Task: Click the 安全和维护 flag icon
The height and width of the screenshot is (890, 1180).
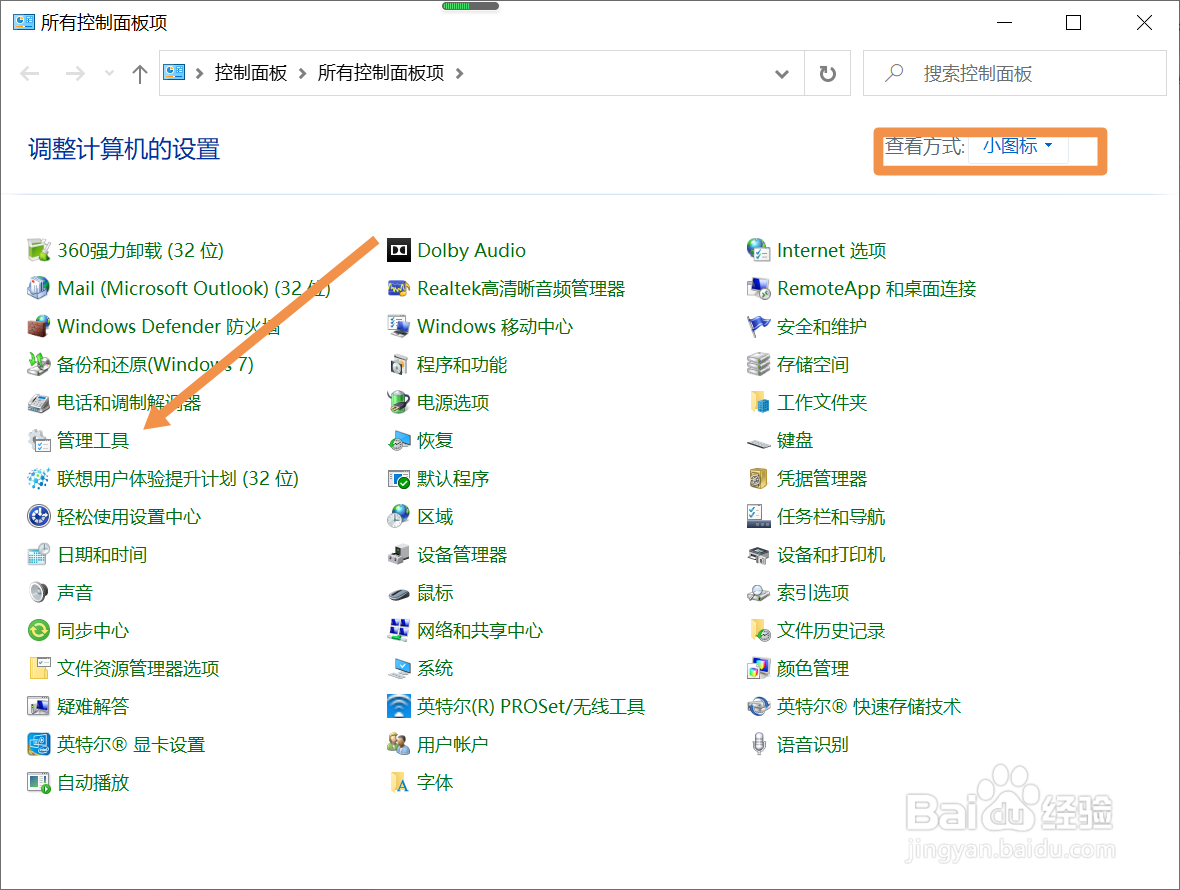Action: click(x=759, y=327)
